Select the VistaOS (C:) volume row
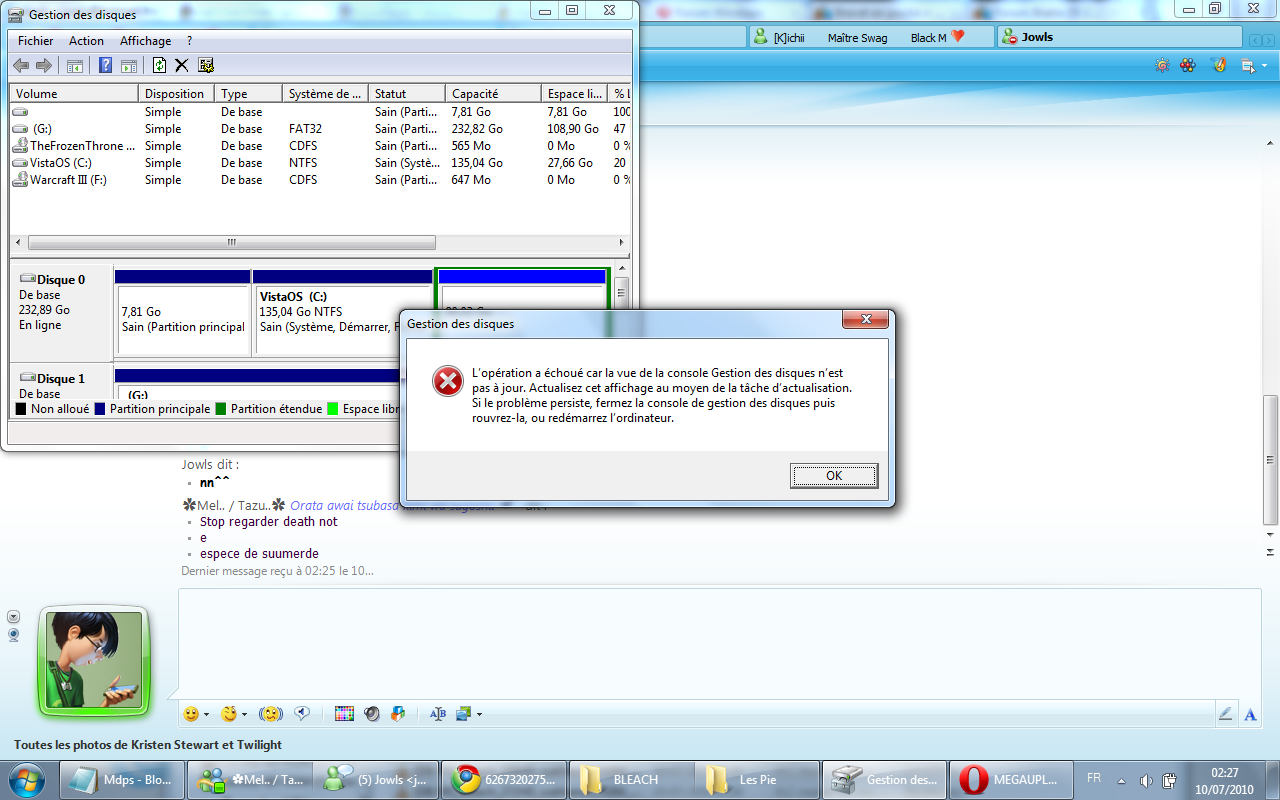This screenshot has width=1280, height=800. pyautogui.click(x=60, y=163)
